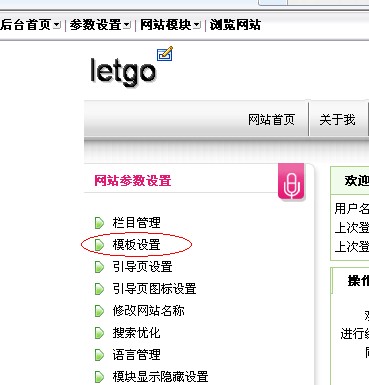Click green arrow icon beside 搜索优化
Viewport: 369px width, 385px height.
click(x=99, y=333)
